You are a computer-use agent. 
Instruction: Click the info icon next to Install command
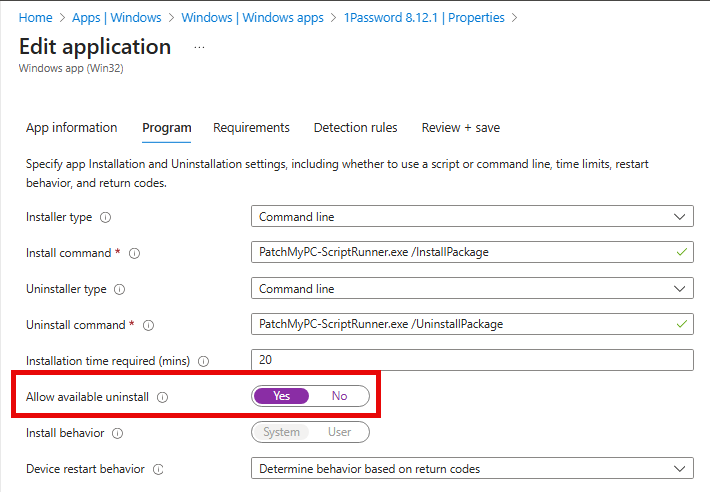point(134,253)
